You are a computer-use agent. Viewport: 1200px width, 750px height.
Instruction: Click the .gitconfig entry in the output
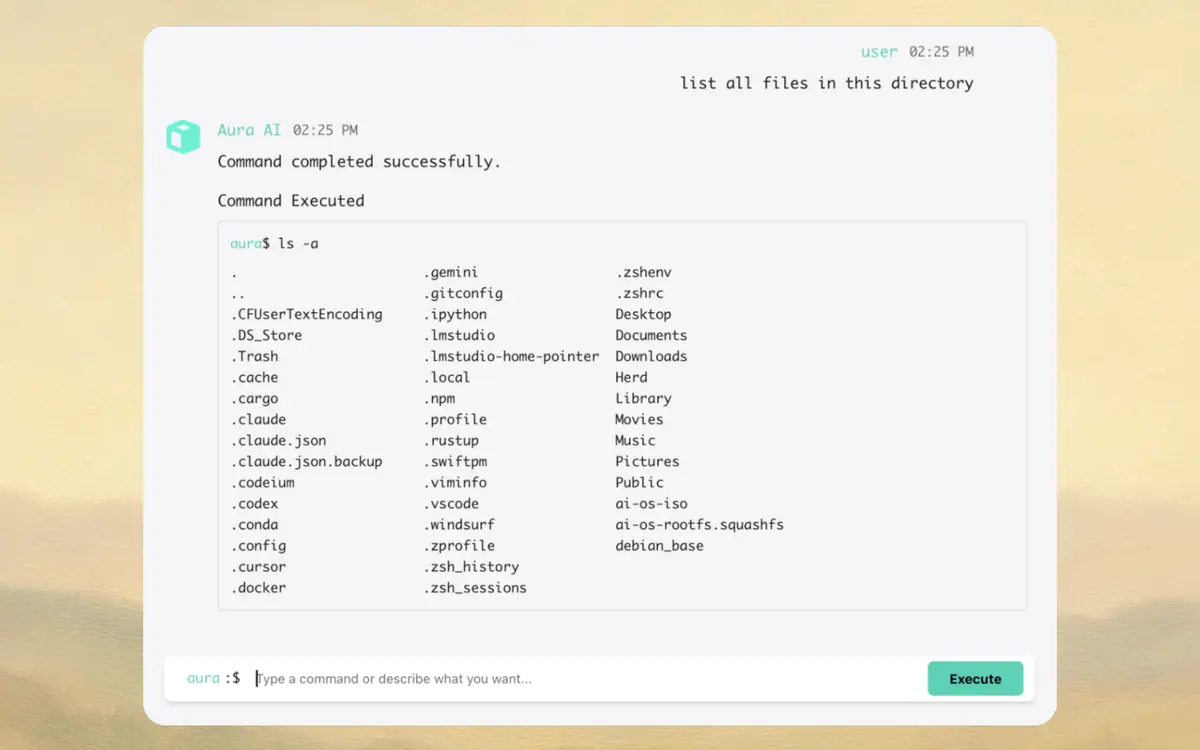(x=463, y=293)
